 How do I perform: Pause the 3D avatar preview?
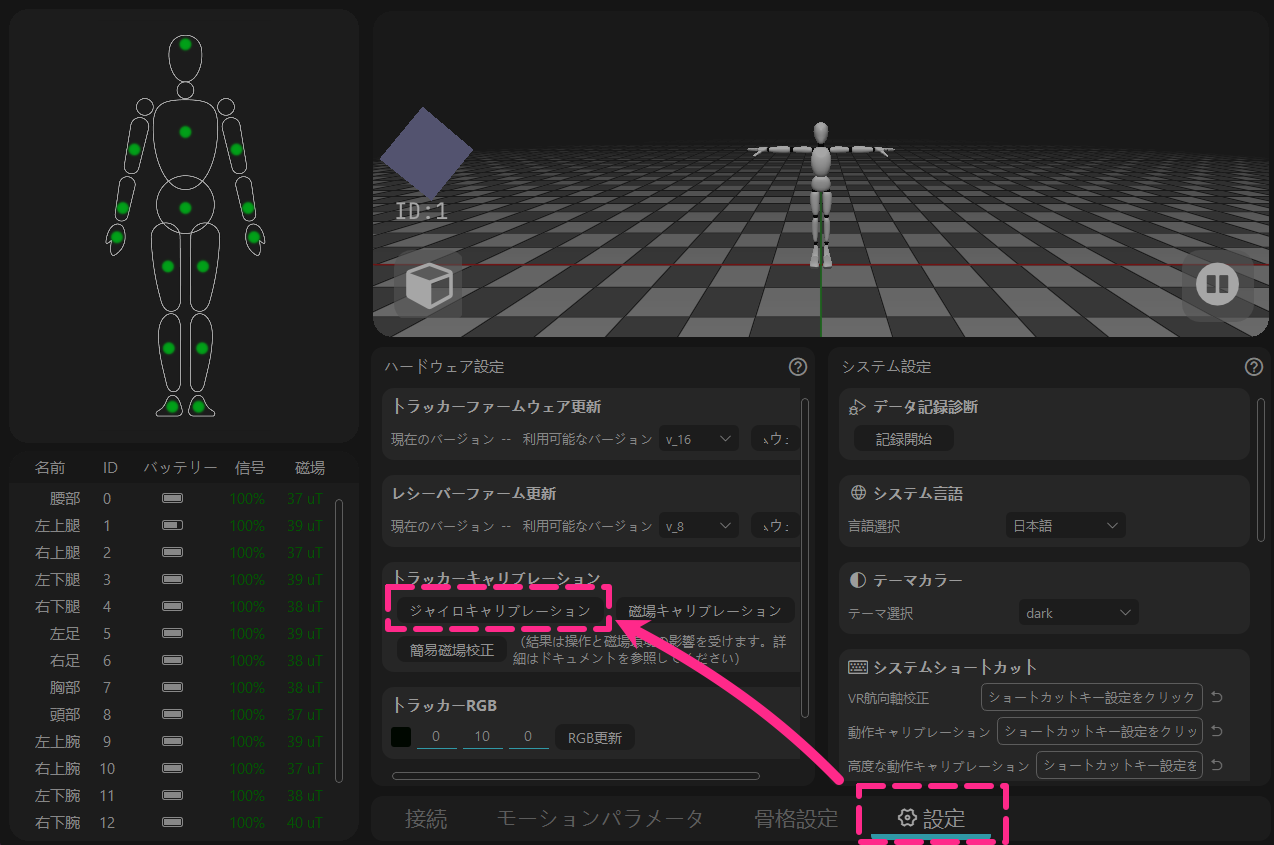[x=1217, y=285]
